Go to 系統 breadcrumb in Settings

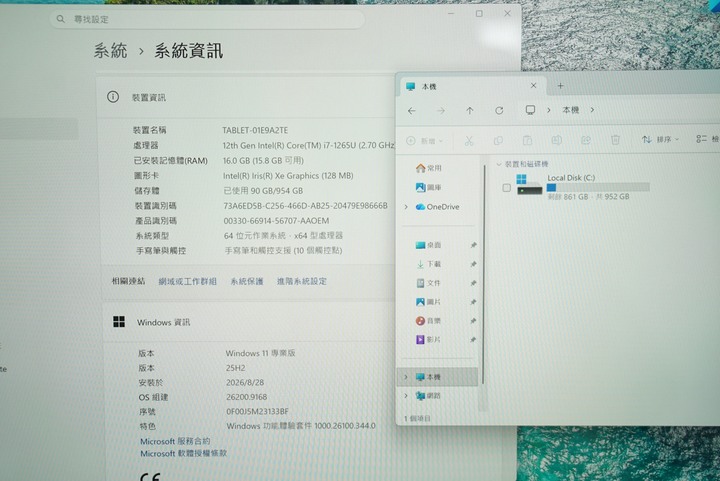tap(111, 50)
